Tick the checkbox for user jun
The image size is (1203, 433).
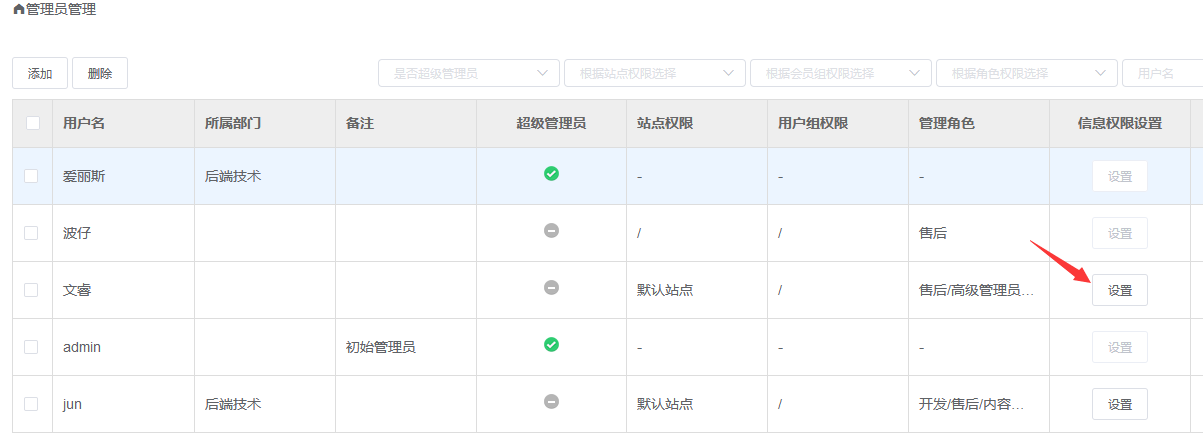point(31,404)
